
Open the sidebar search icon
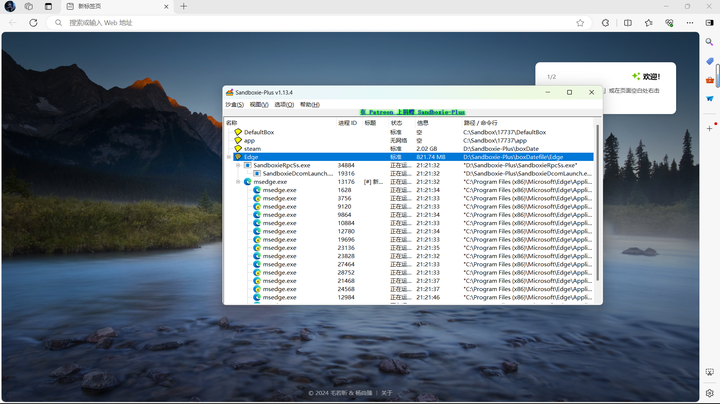[x=709, y=42]
